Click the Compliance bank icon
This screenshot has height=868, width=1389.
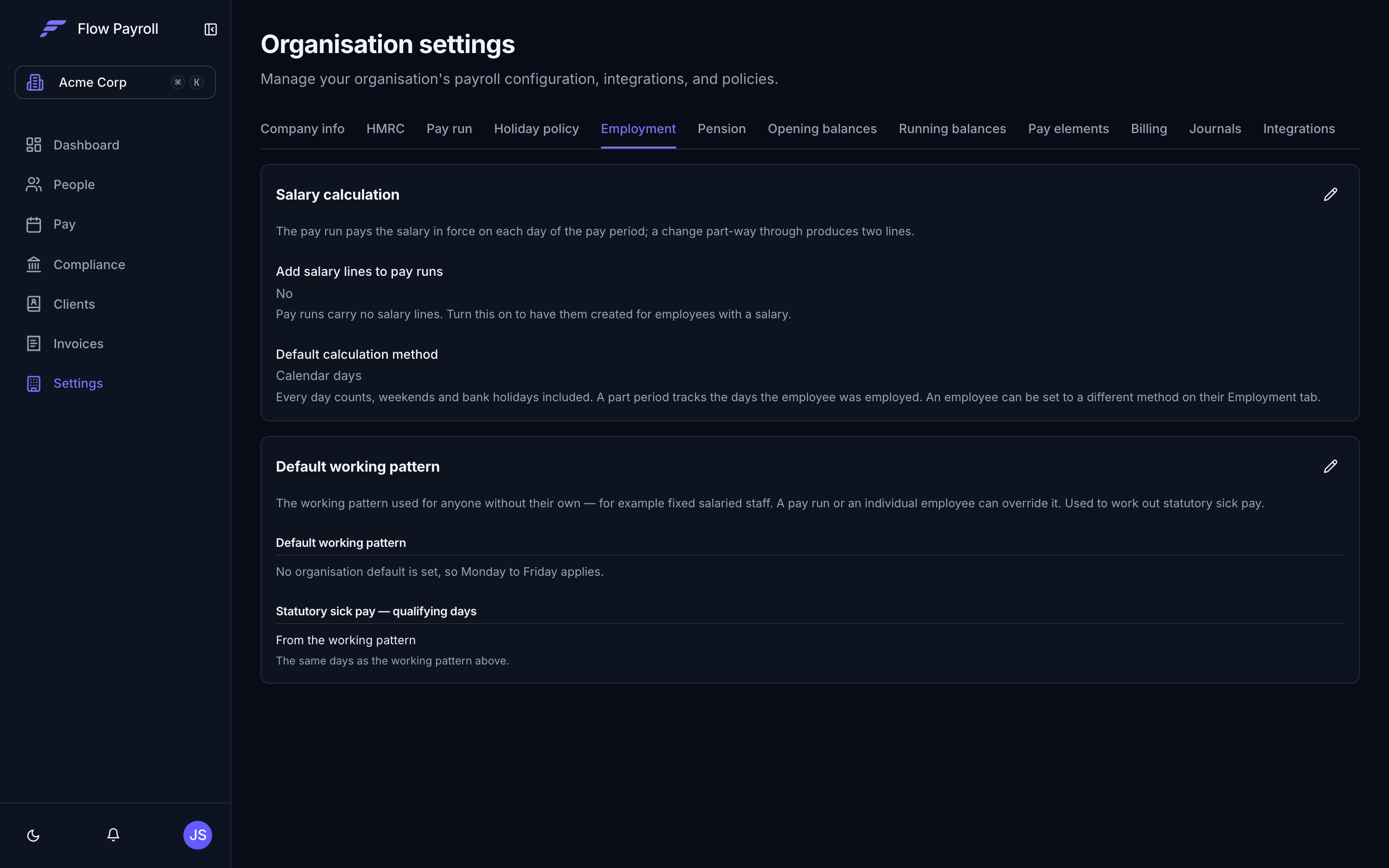(34, 264)
